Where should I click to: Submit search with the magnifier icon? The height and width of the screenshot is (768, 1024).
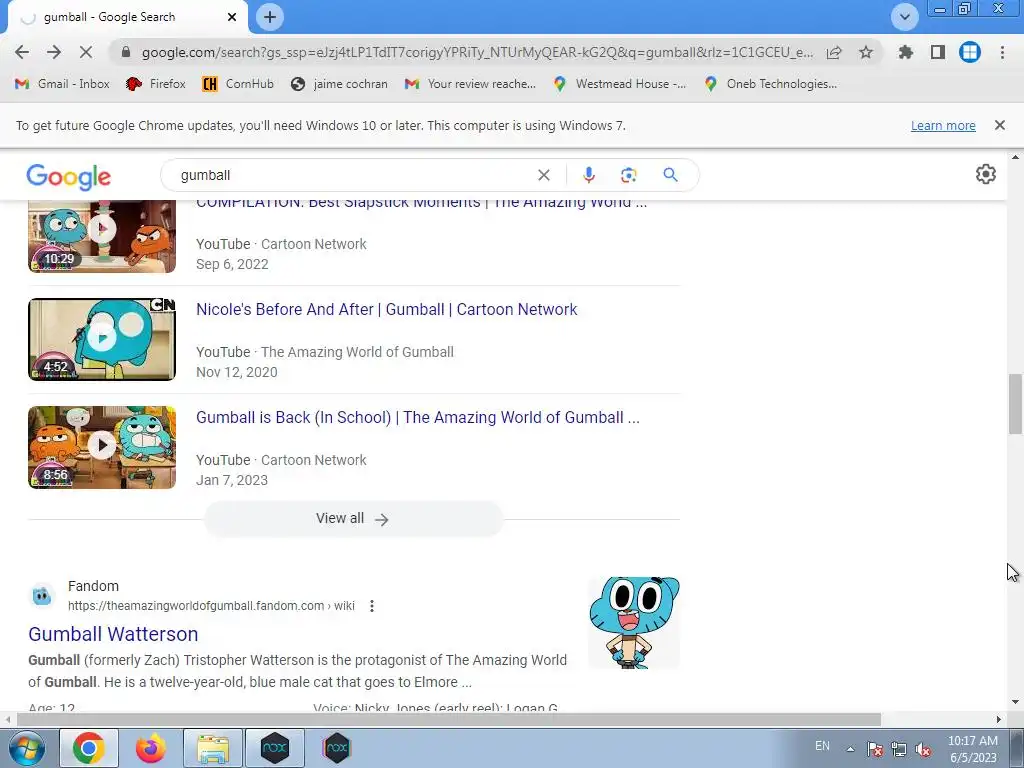point(670,175)
